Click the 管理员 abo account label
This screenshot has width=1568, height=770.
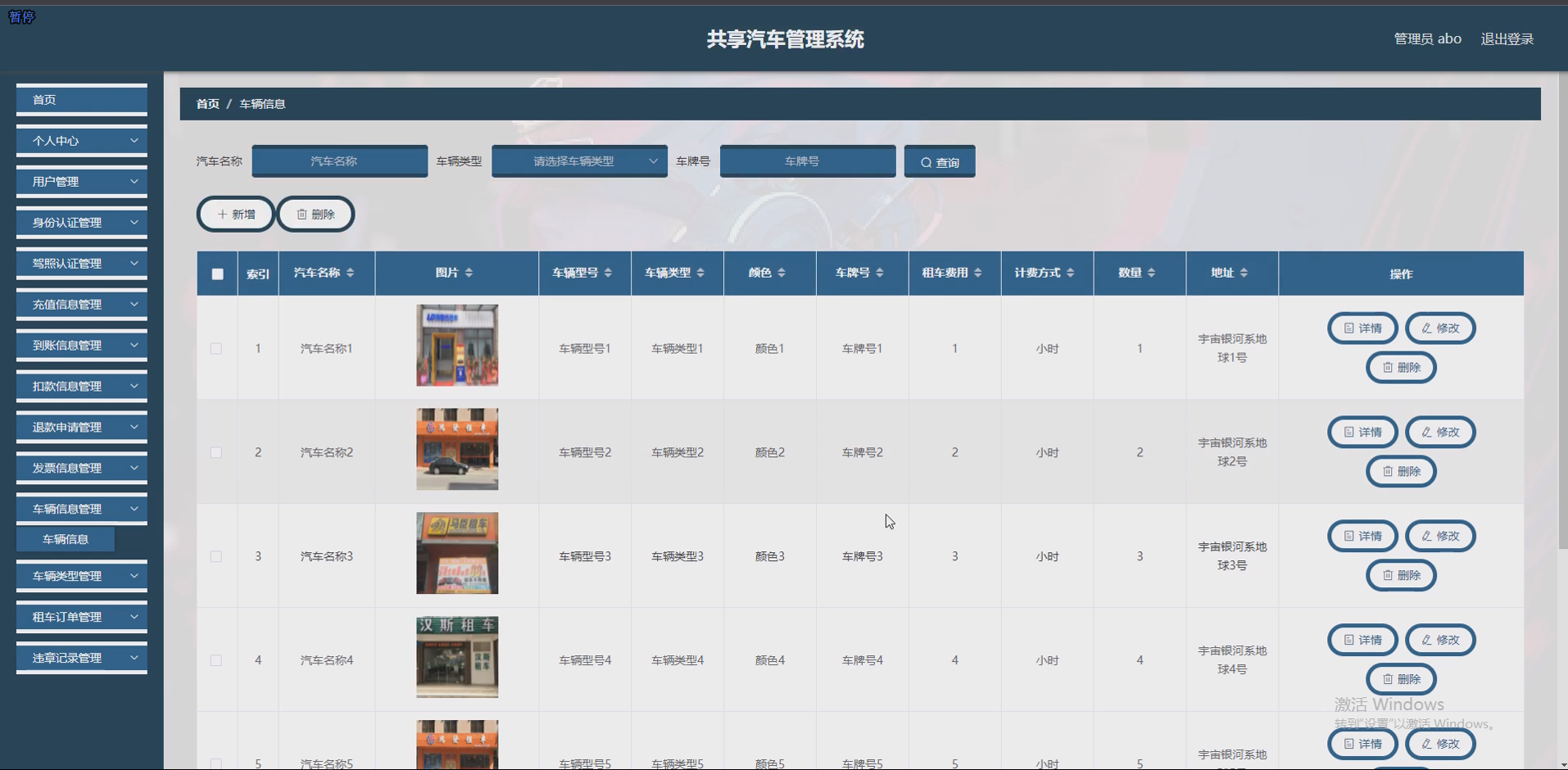(x=1428, y=38)
